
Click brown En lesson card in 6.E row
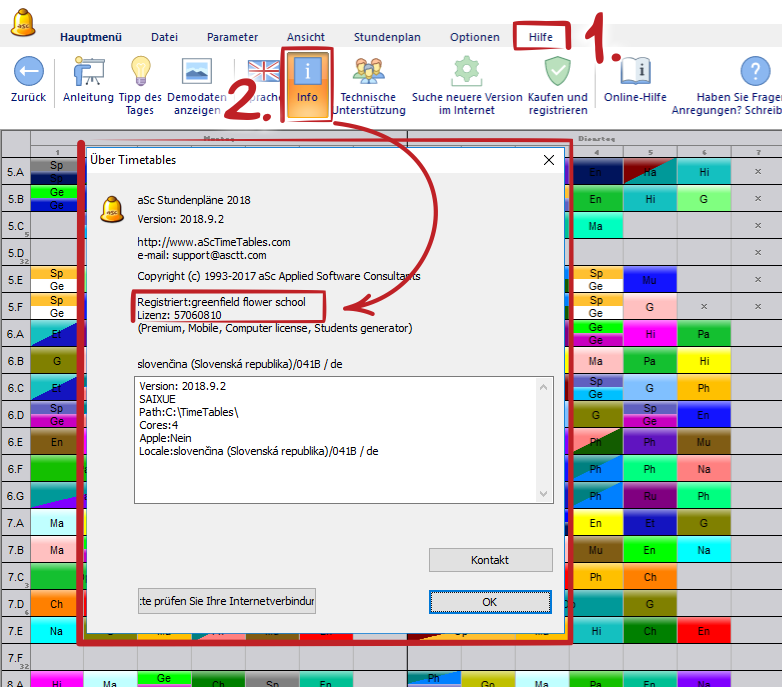pyautogui.click(x=56, y=442)
